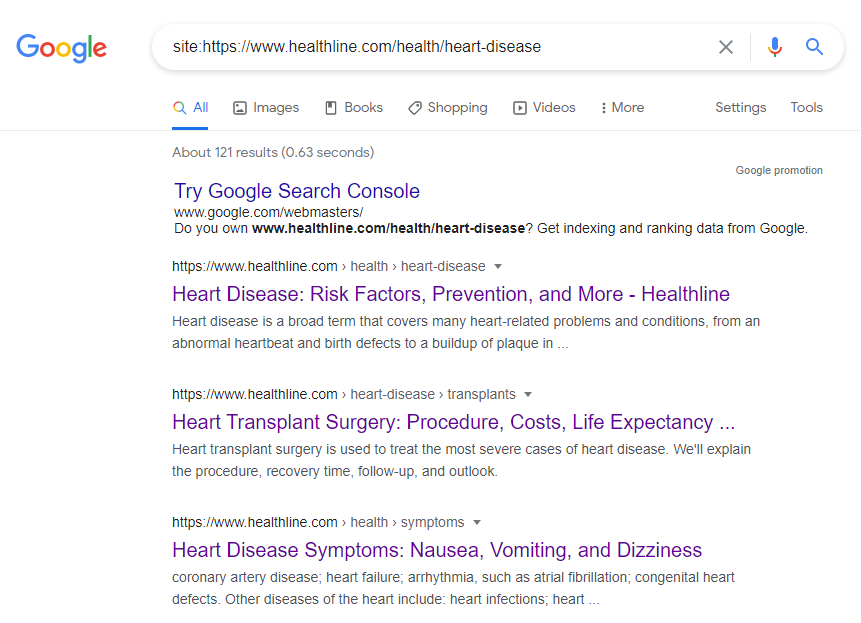Clear the search box with X icon
This screenshot has width=861, height=623.
pyautogui.click(x=726, y=47)
